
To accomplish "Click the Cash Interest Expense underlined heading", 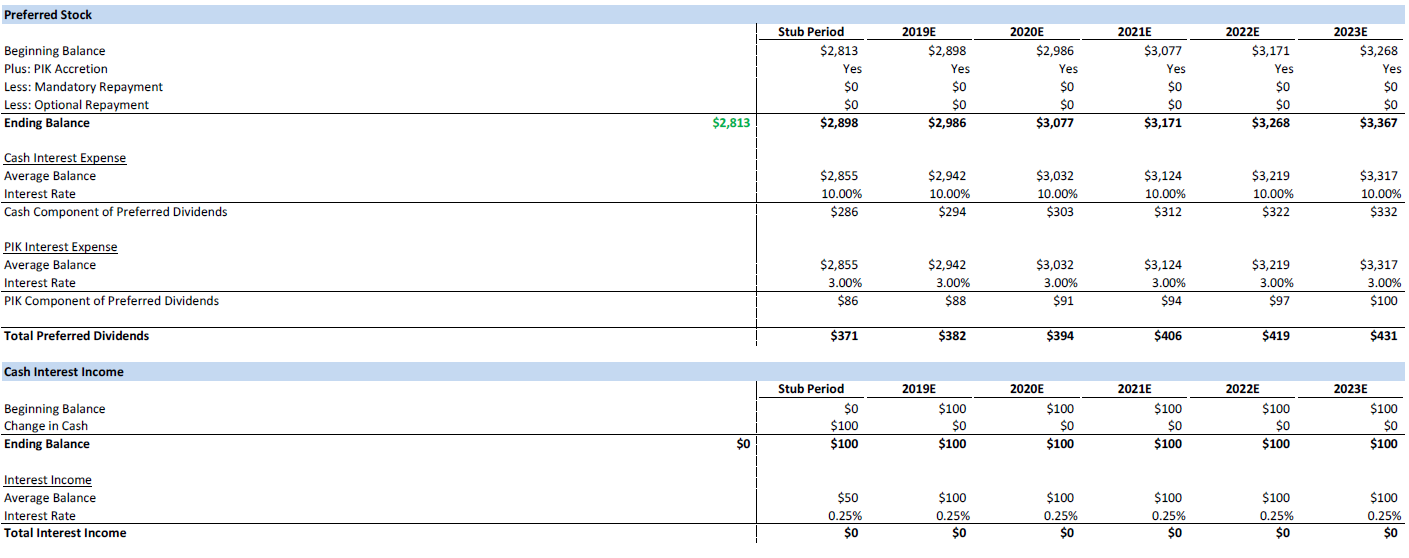I will 65,158.
